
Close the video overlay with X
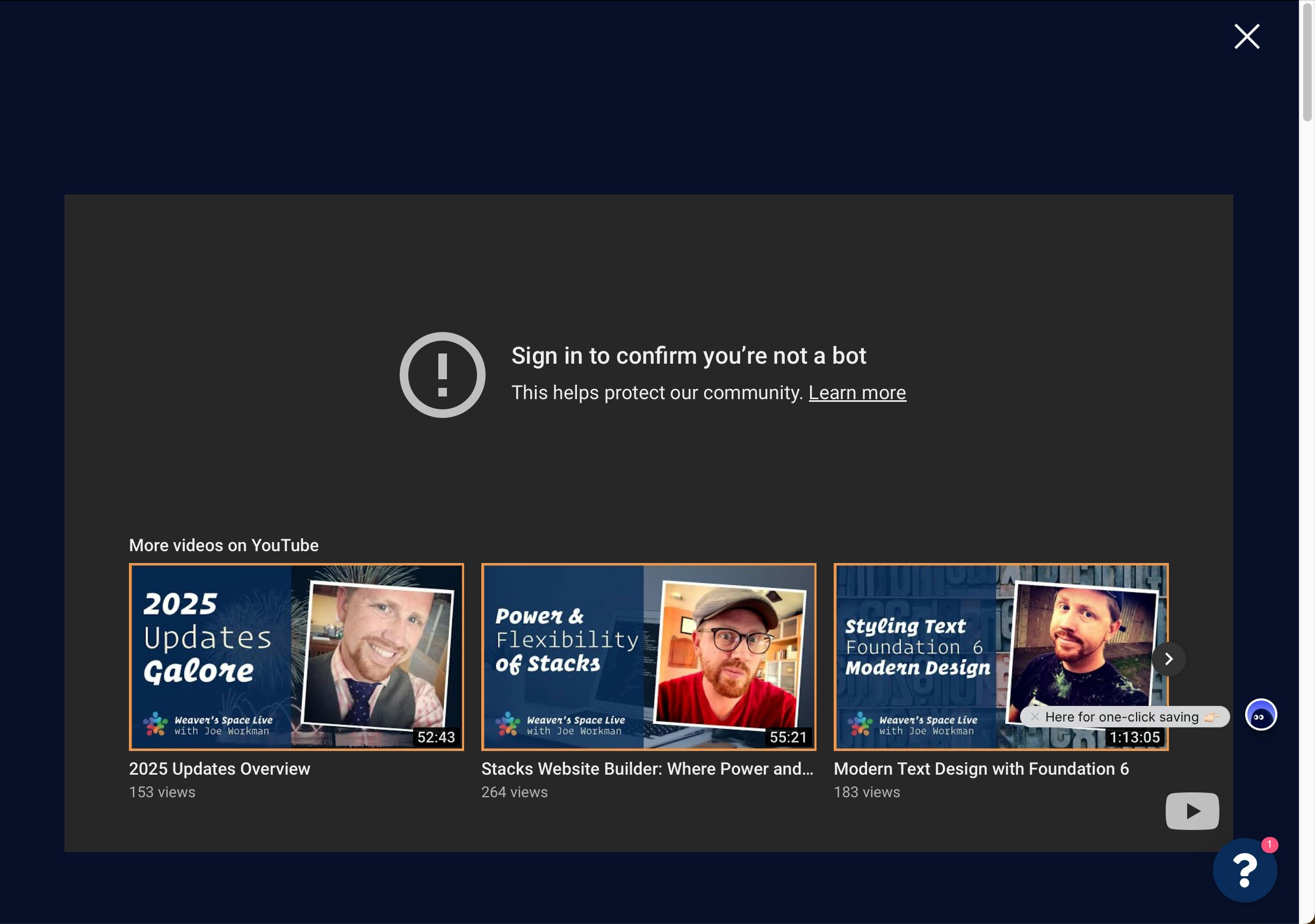[x=1246, y=37]
